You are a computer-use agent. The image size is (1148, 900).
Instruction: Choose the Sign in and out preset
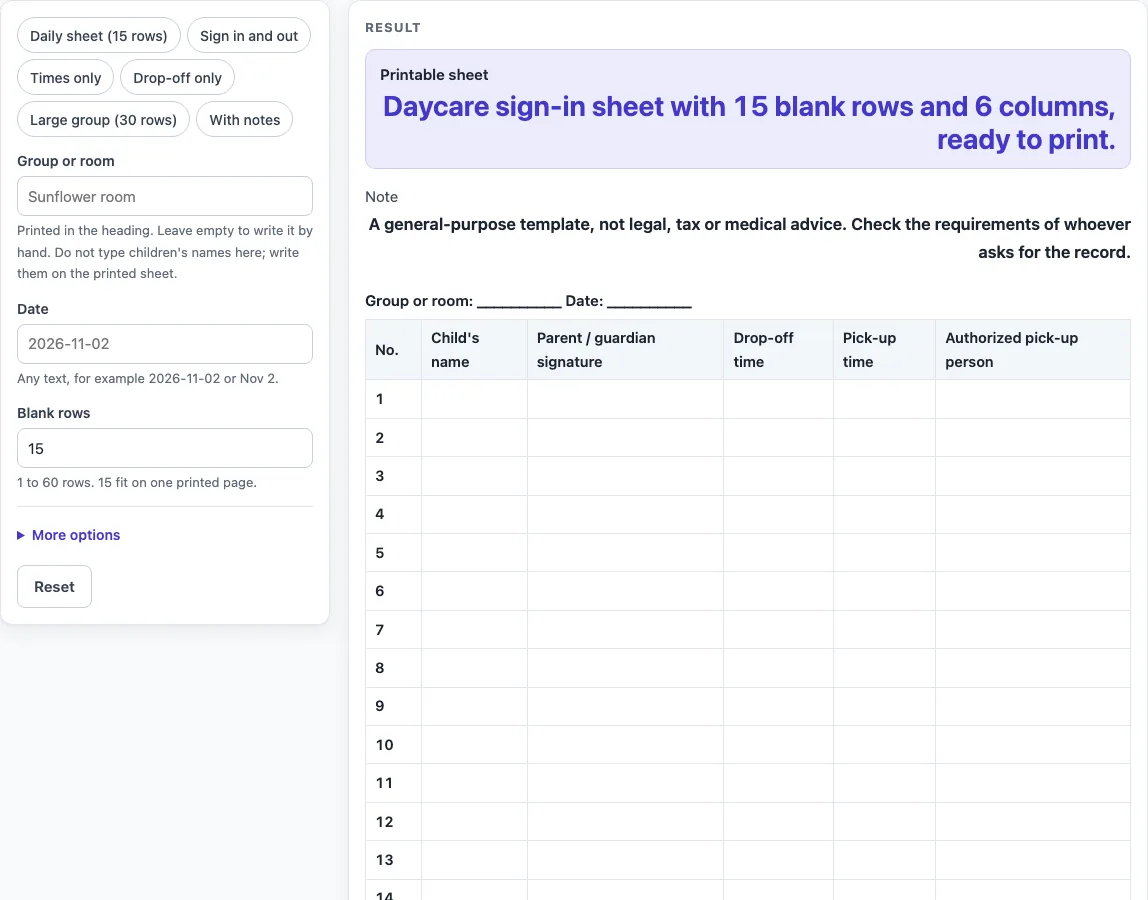[x=249, y=36]
